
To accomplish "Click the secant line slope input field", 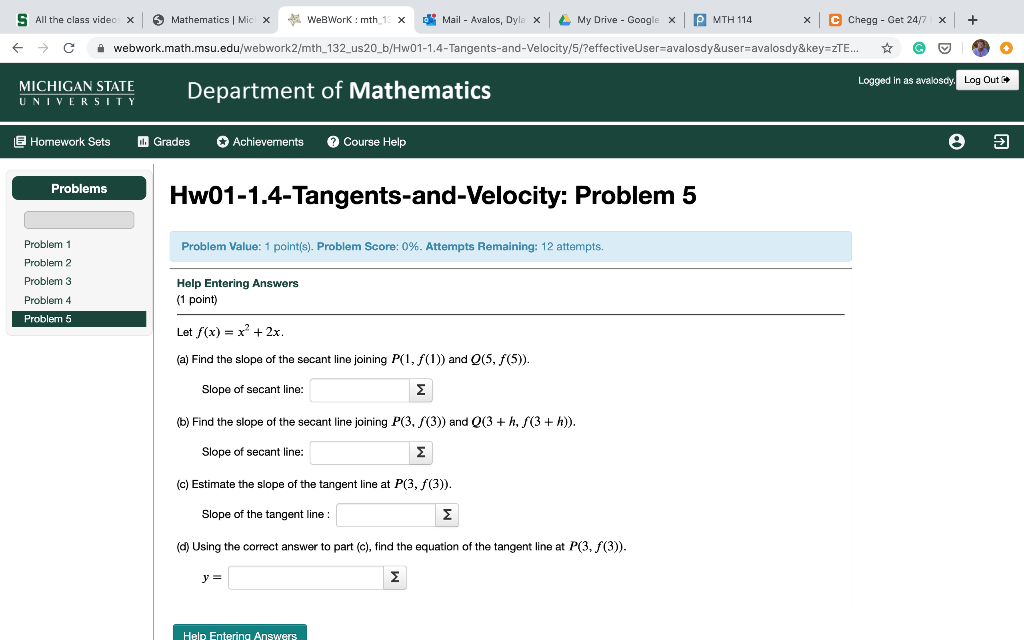I will point(360,390).
